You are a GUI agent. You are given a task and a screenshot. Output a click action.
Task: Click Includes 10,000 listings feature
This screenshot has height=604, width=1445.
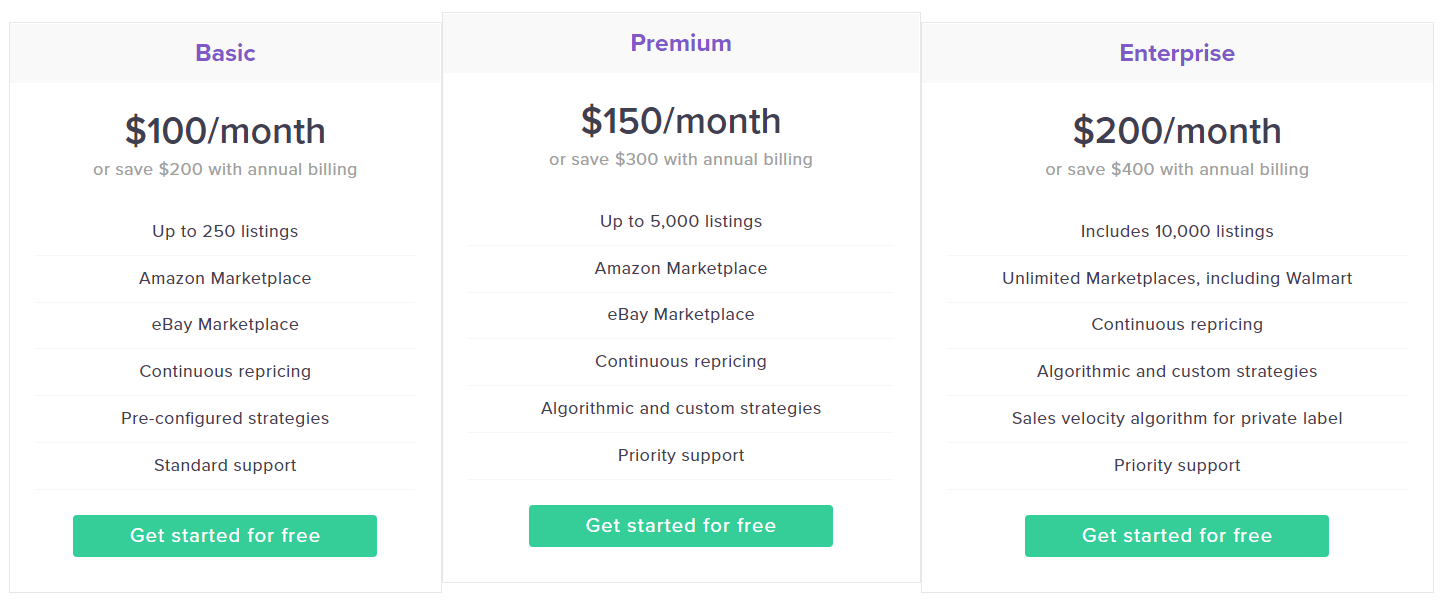(x=1177, y=231)
